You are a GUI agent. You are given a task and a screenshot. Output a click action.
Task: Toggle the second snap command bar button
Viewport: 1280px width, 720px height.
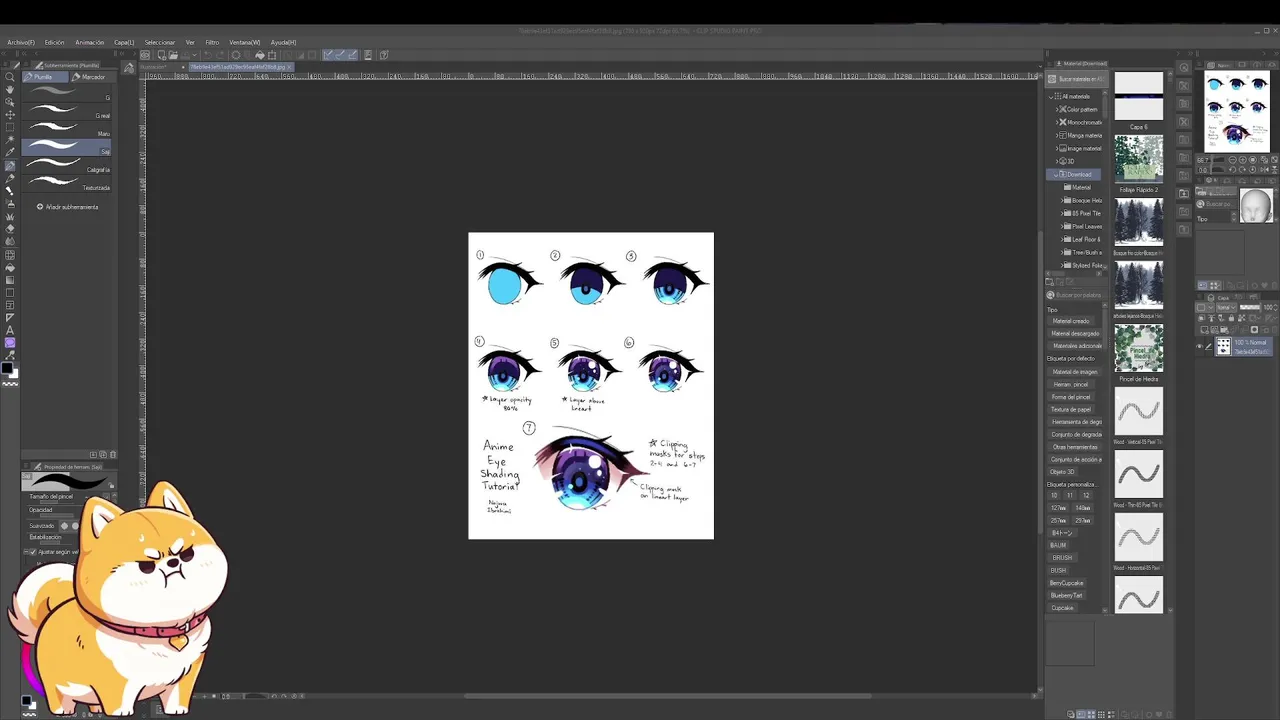coord(340,55)
